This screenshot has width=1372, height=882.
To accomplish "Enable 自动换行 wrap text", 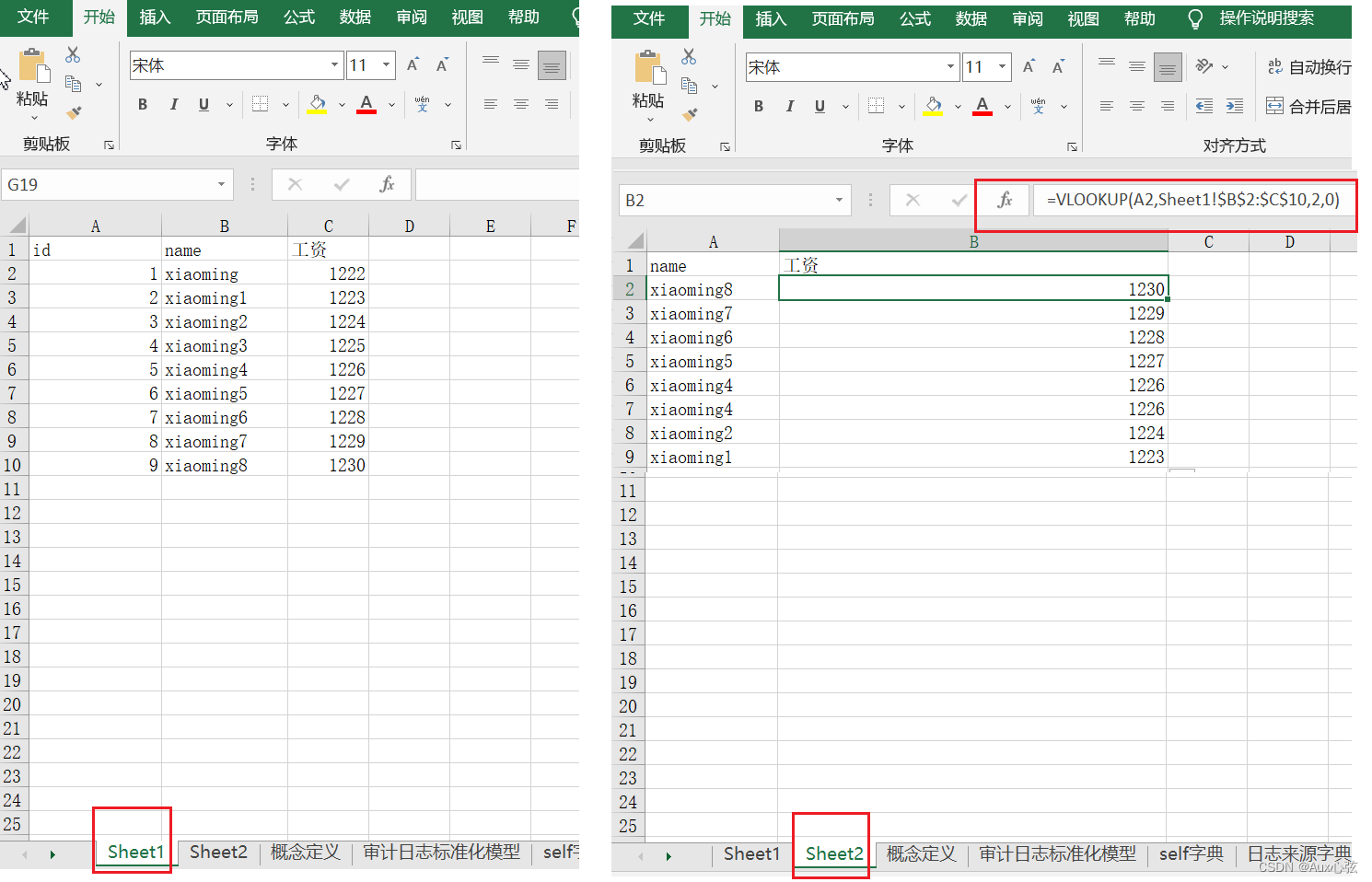I will [x=1308, y=68].
